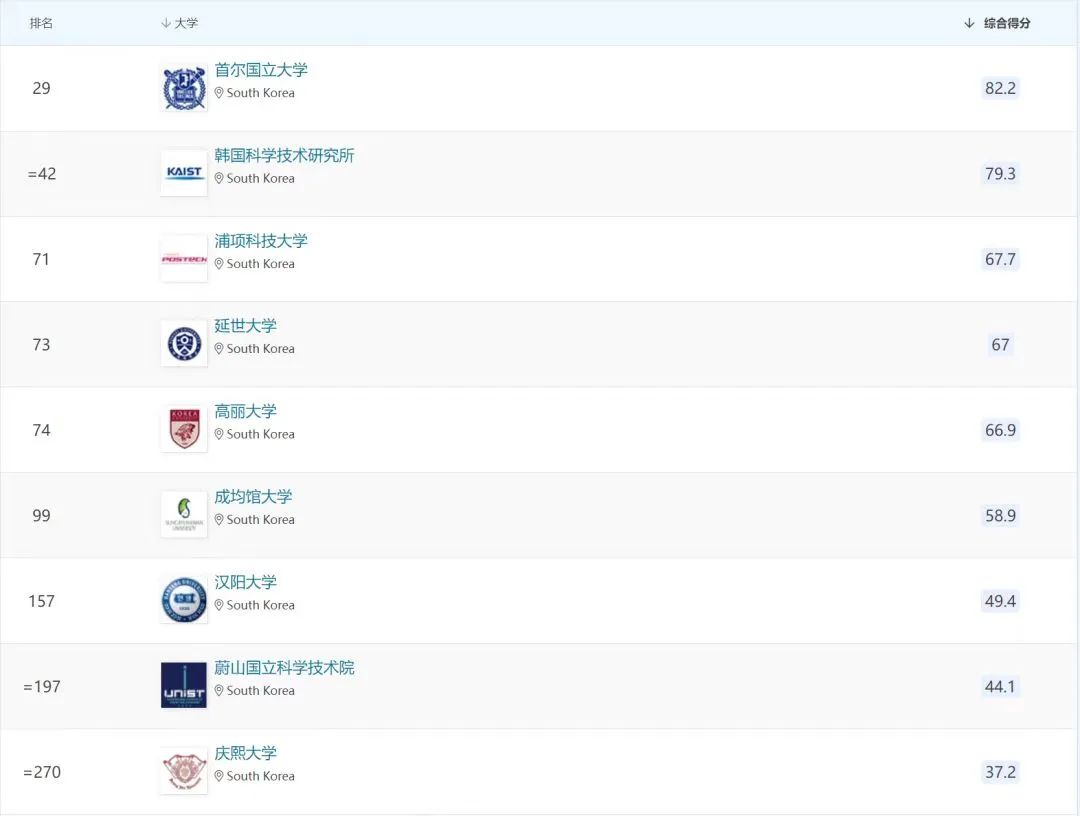
Task: Click the 排名 column header
Action: [41, 23]
